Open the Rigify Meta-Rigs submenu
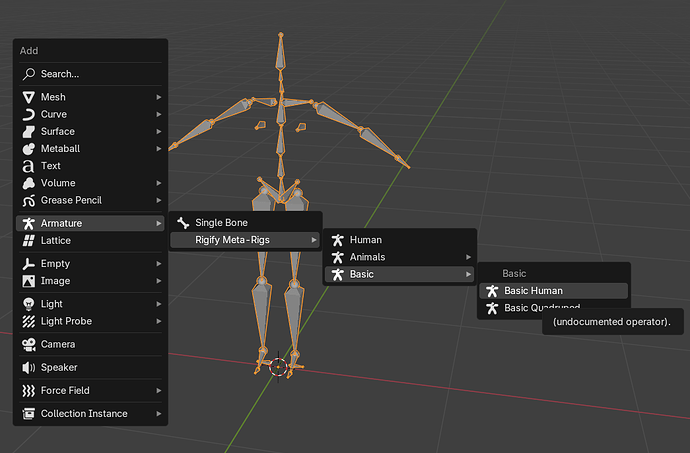The width and height of the screenshot is (690, 453). tap(245, 240)
